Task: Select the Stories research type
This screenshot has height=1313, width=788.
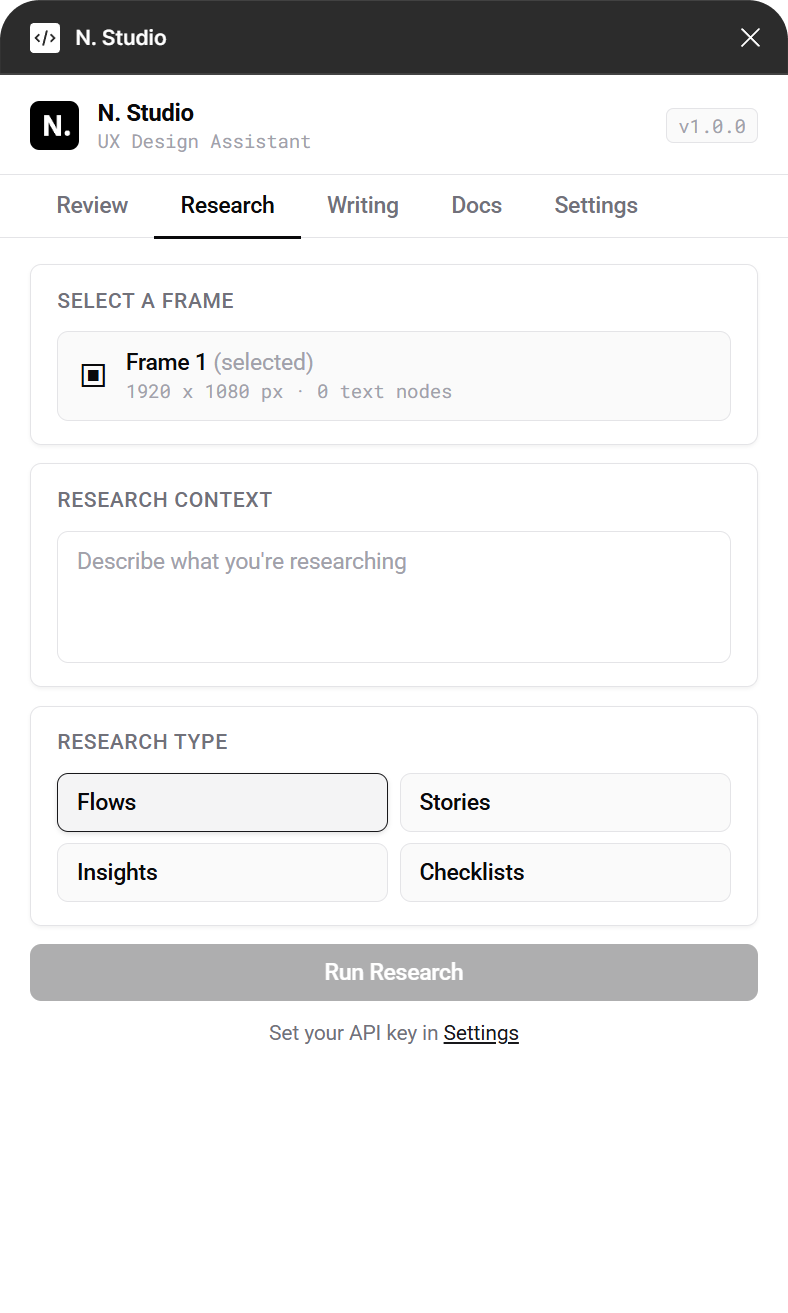Action: (565, 802)
